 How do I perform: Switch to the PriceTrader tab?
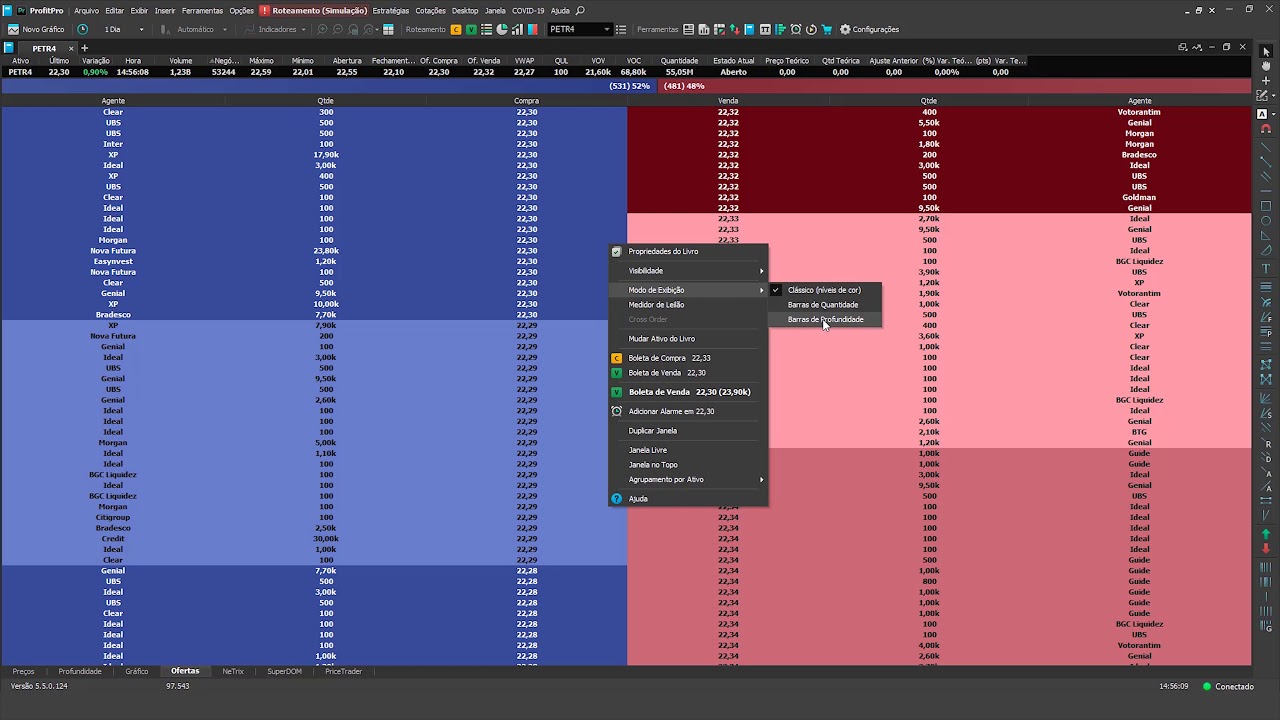(x=343, y=672)
